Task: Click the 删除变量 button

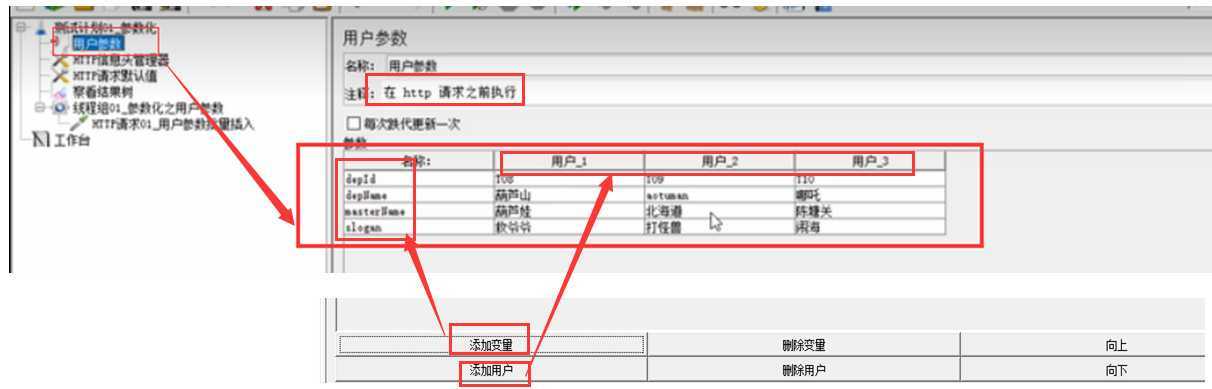Action: point(803,345)
